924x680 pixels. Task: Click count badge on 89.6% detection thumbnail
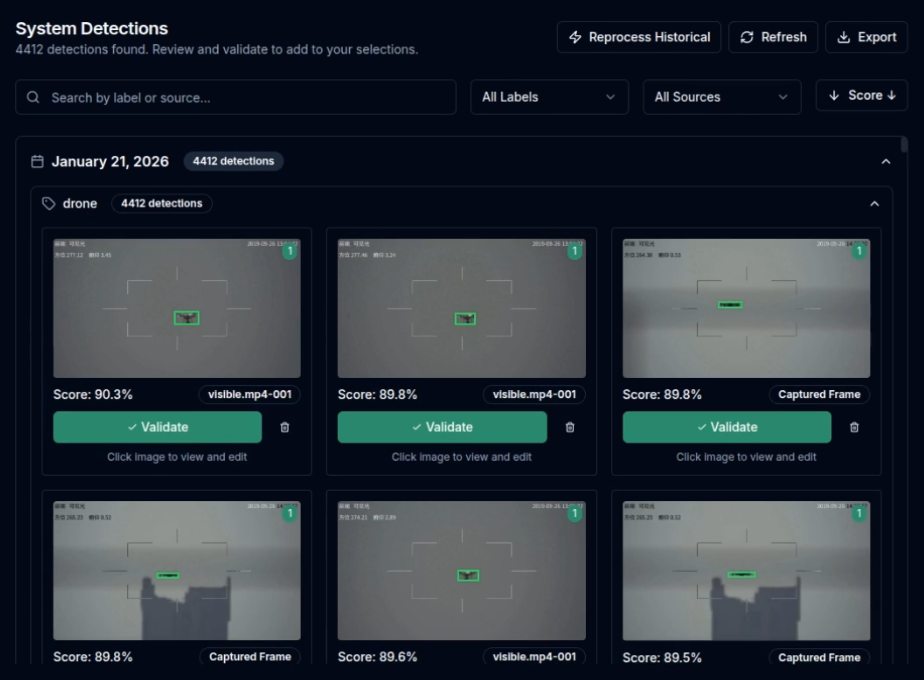574,514
